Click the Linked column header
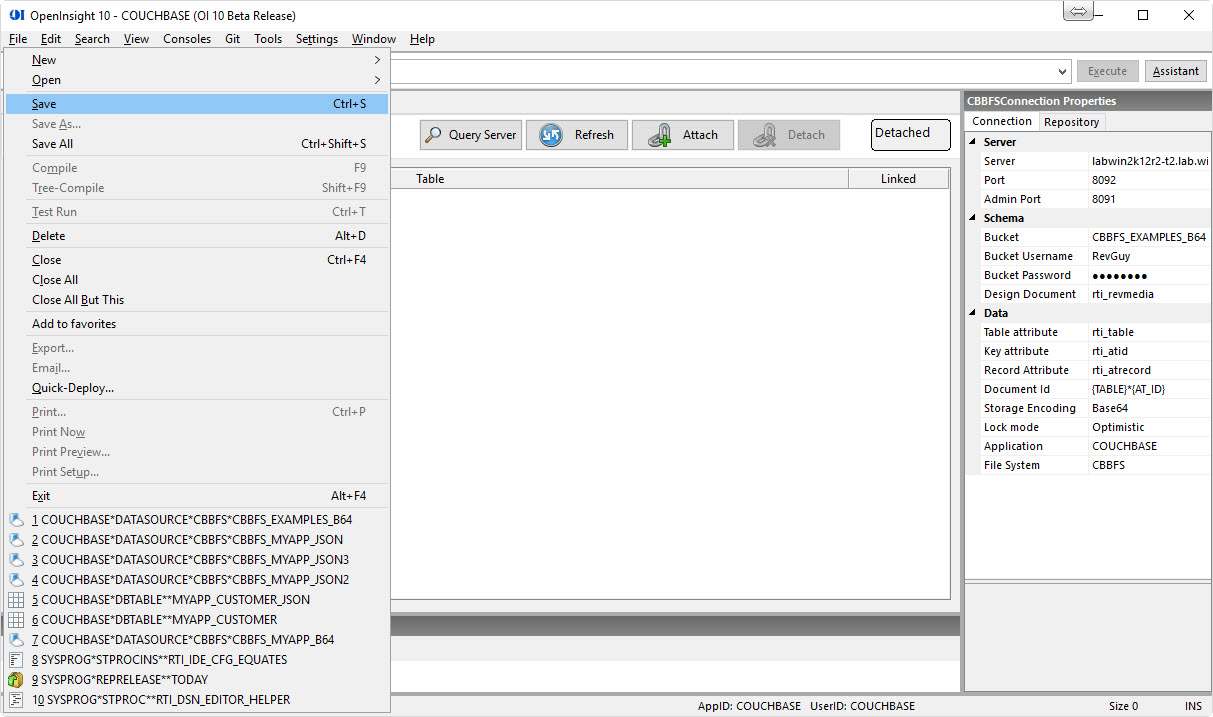Viewport: 1213px width, 717px height. [898, 179]
